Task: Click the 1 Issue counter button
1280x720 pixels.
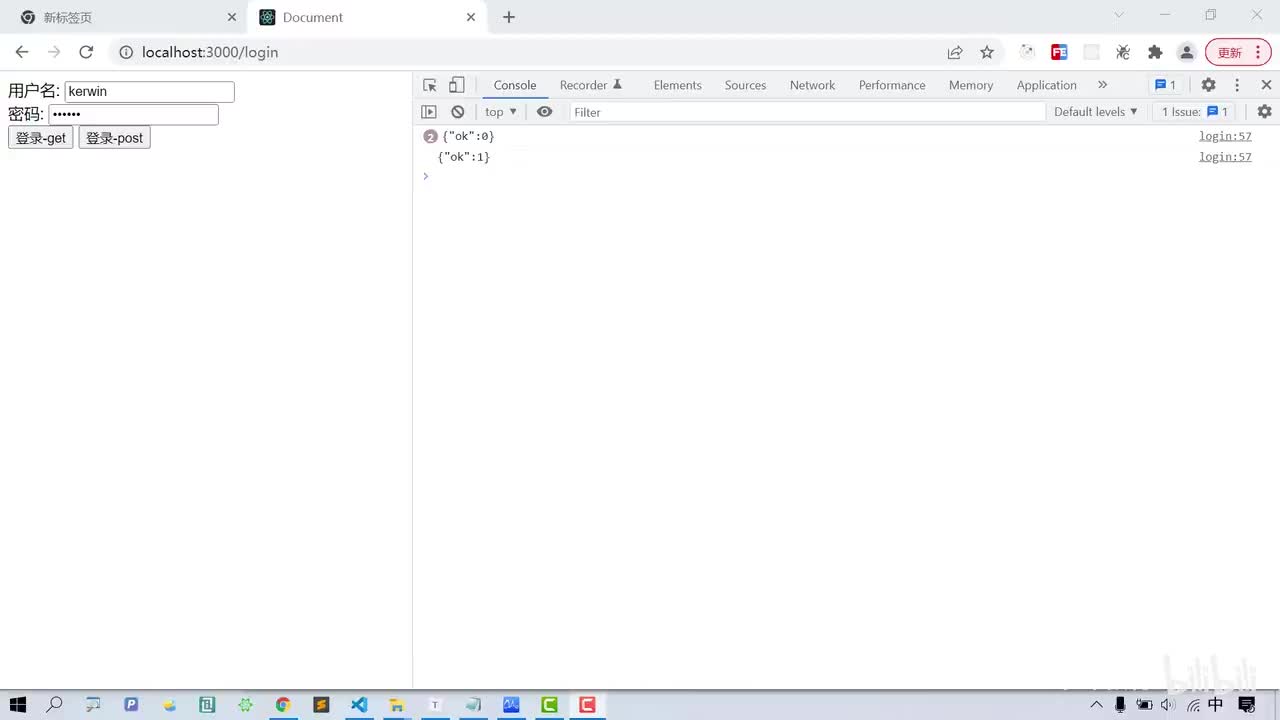Action: (1194, 112)
